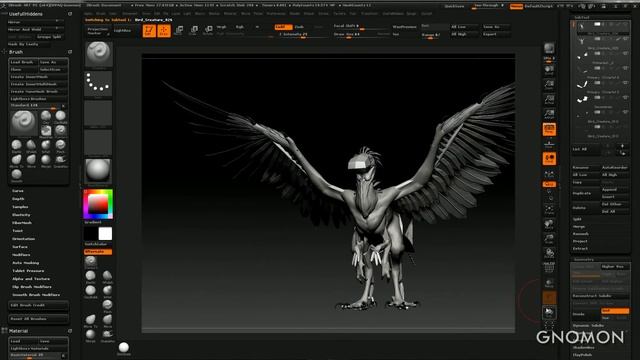
Task: Click the QuickSave button
Action: 454,6
